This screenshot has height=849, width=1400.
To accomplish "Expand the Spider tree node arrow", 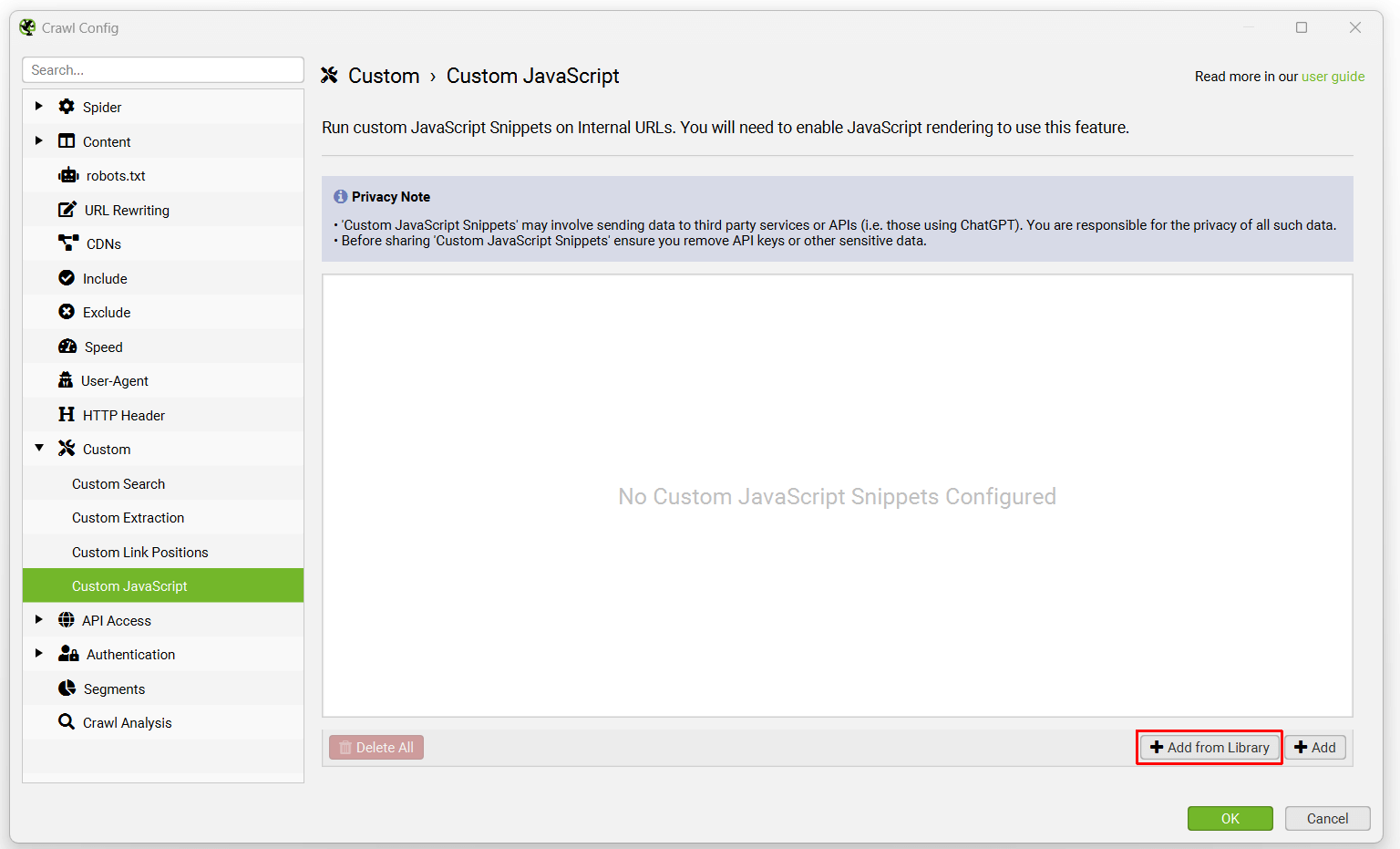I will pyautogui.click(x=38, y=107).
